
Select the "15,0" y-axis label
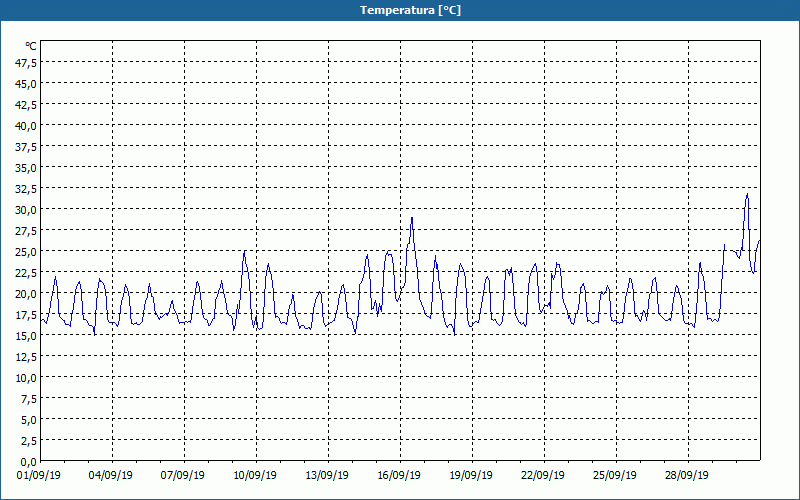pyautogui.click(x=26, y=336)
